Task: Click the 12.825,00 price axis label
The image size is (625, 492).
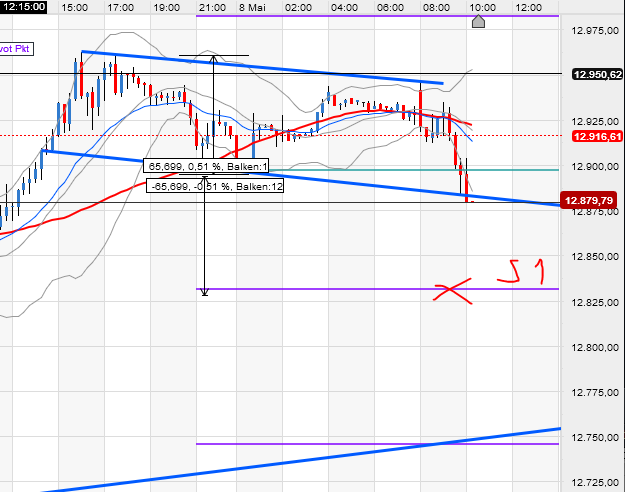Action: [x=595, y=302]
